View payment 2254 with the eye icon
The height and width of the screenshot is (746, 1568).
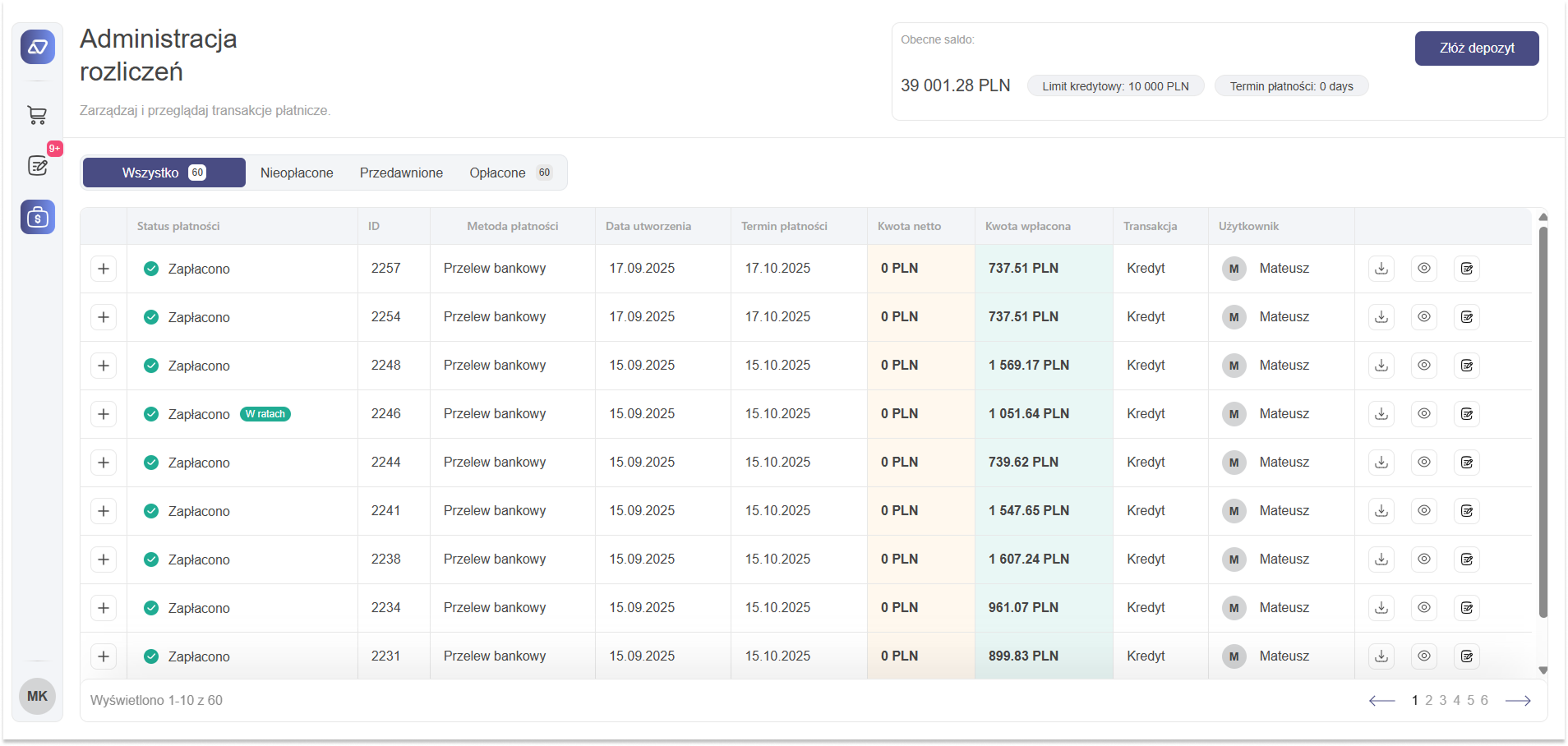click(1424, 317)
